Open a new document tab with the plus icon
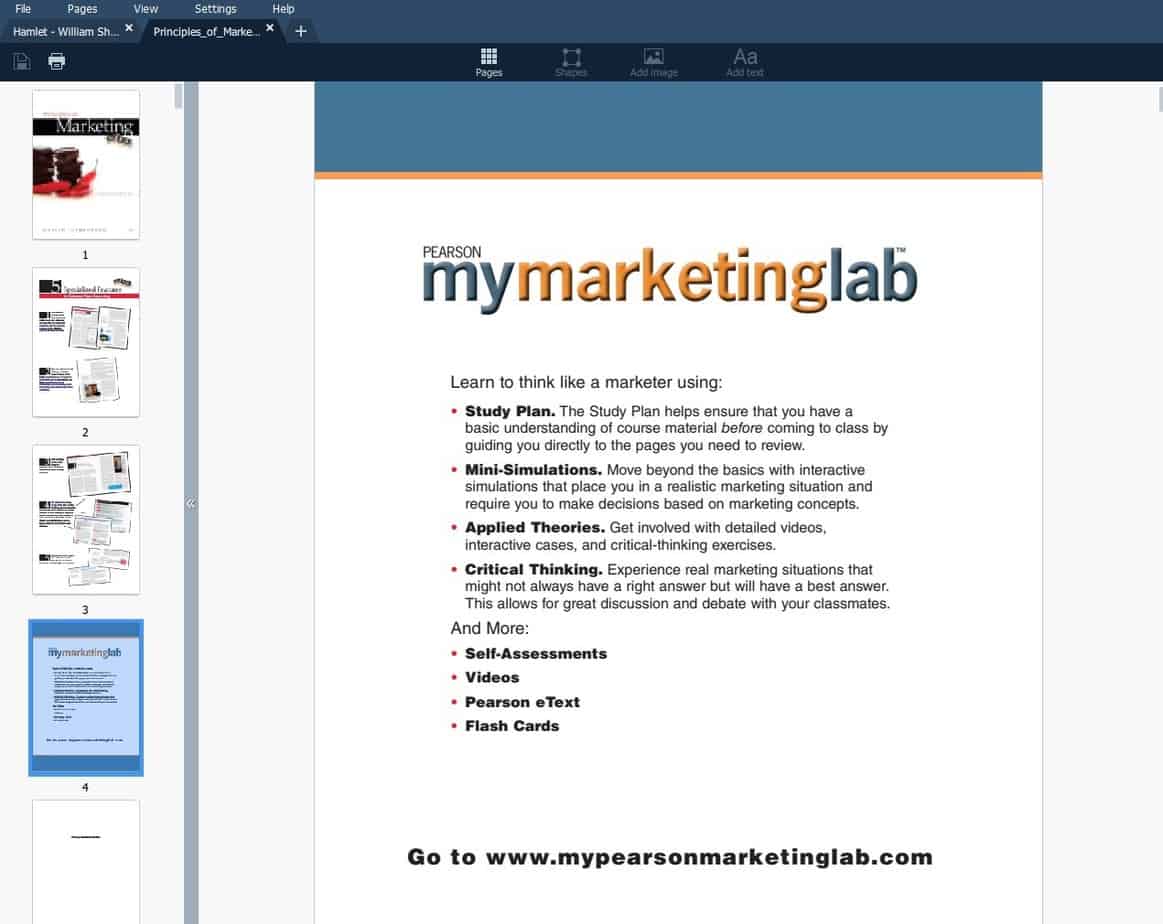 point(300,31)
